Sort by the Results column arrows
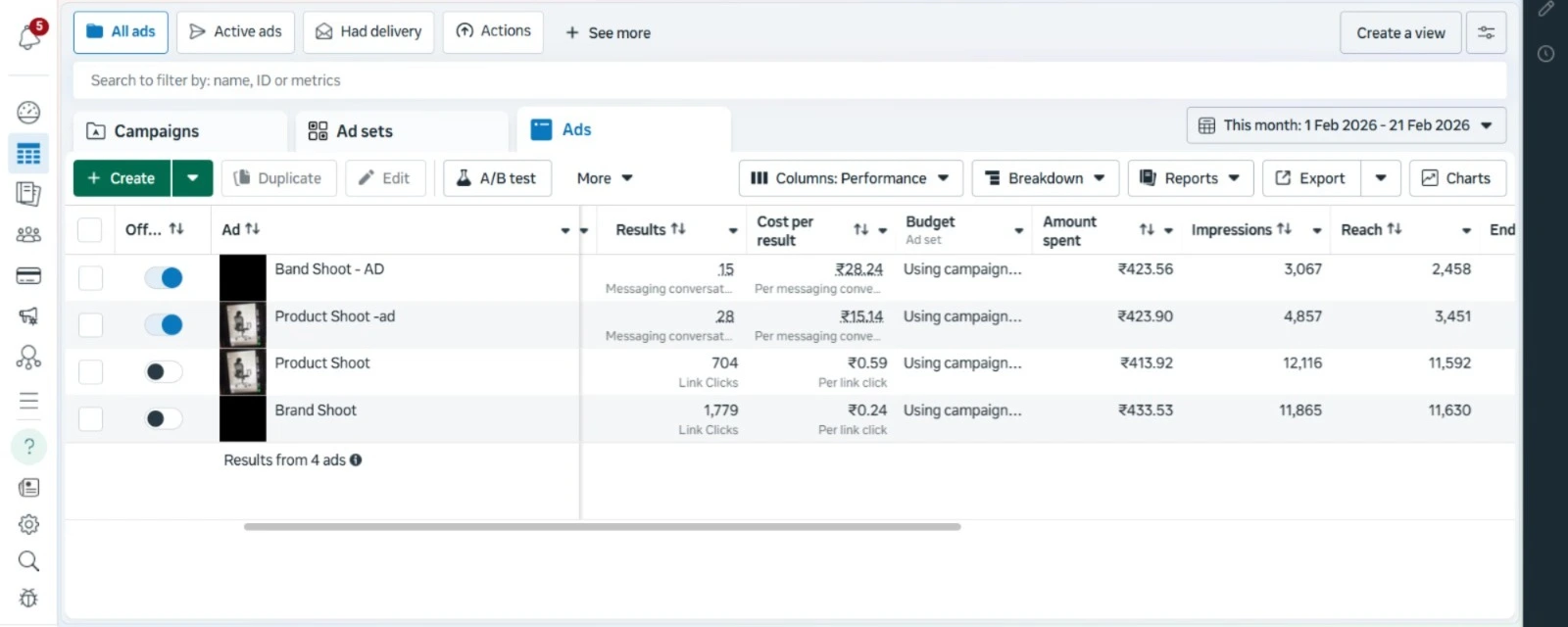Image resolution: width=1568 pixels, height=627 pixels. click(x=678, y=229)
